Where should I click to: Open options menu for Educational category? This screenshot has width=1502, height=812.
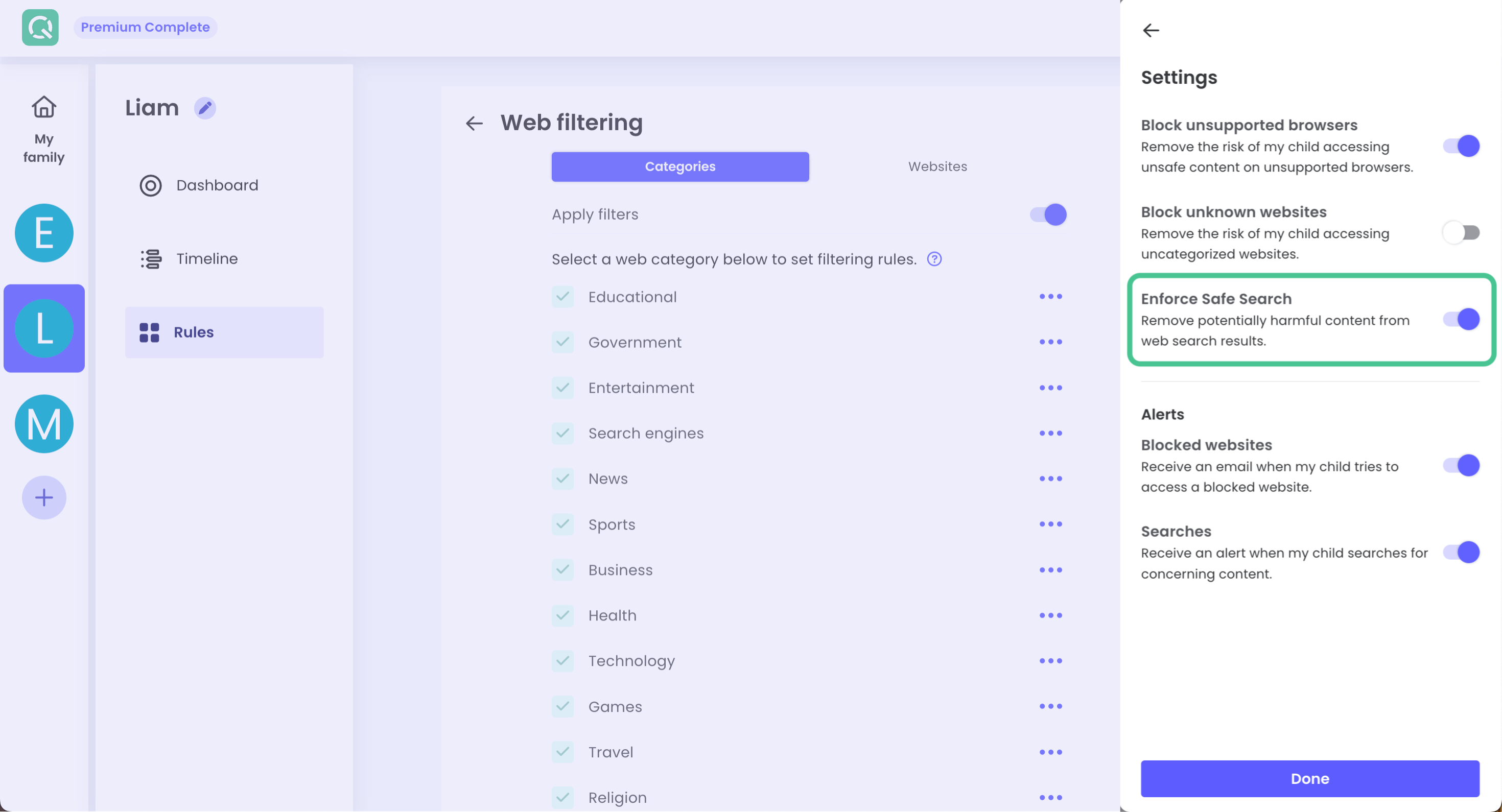tap(1050, 296)
